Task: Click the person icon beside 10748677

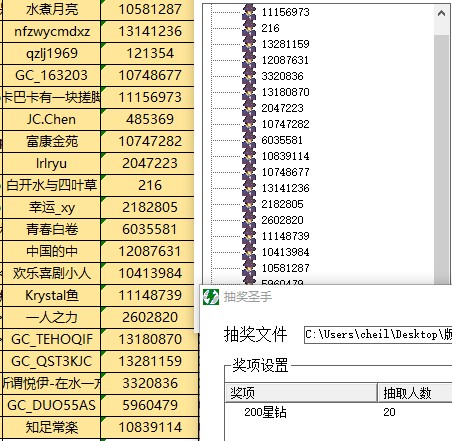Action: (x=249, y=172)
